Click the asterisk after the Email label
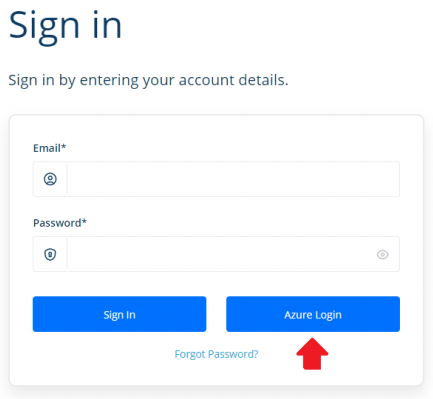This screenshot has height=399, width=433. [64, 146]
